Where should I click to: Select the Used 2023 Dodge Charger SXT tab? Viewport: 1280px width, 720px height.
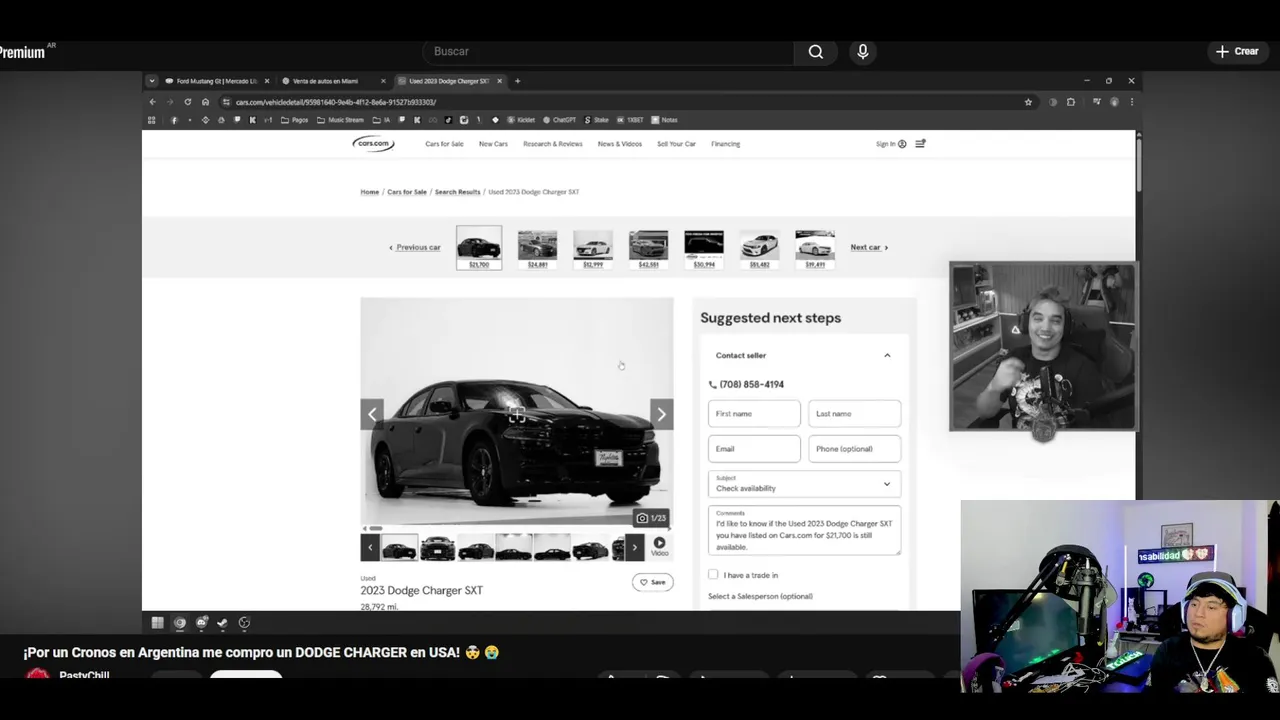[x=448, y=81]
